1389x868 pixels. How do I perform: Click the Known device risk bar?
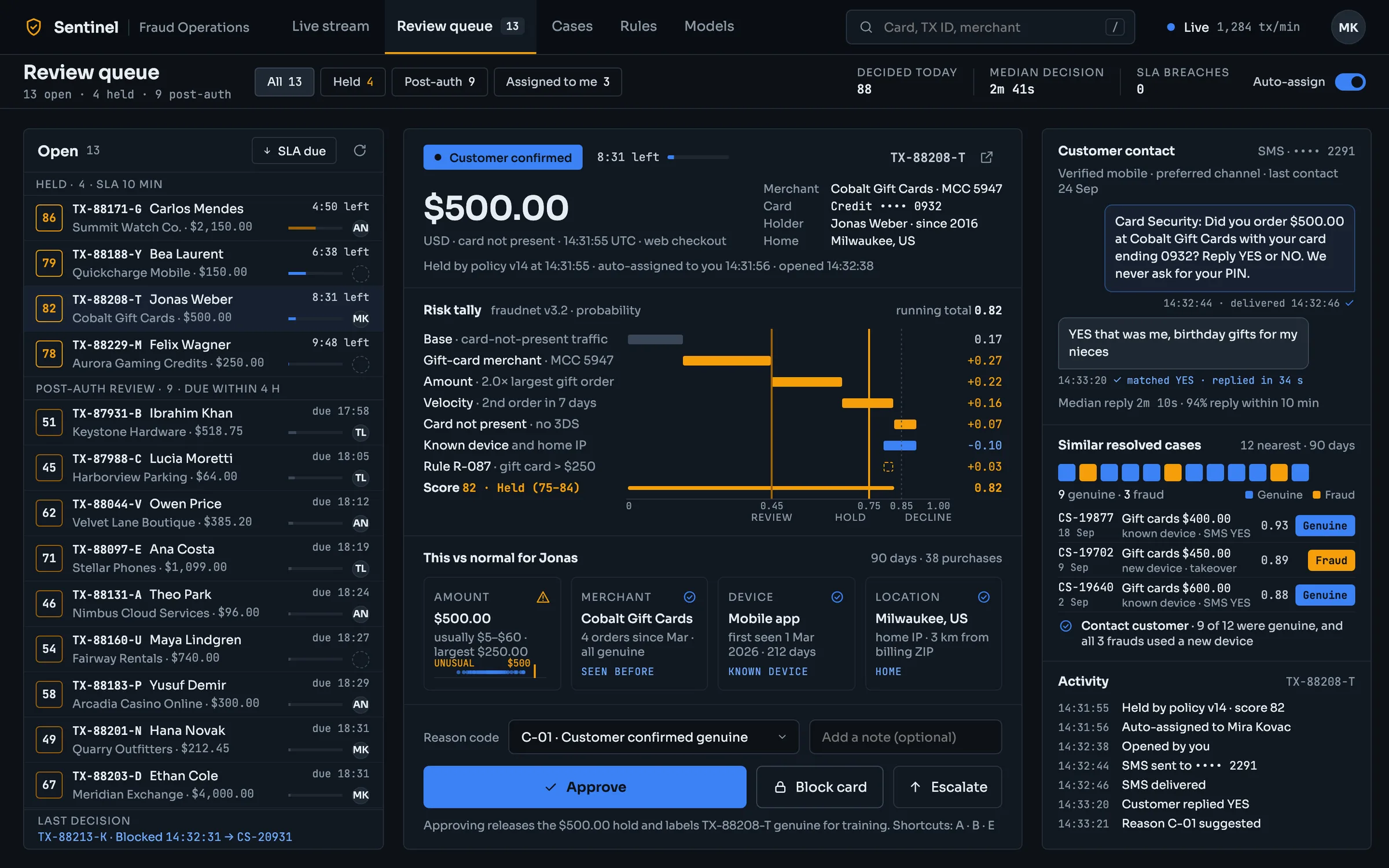click(899, 445)
